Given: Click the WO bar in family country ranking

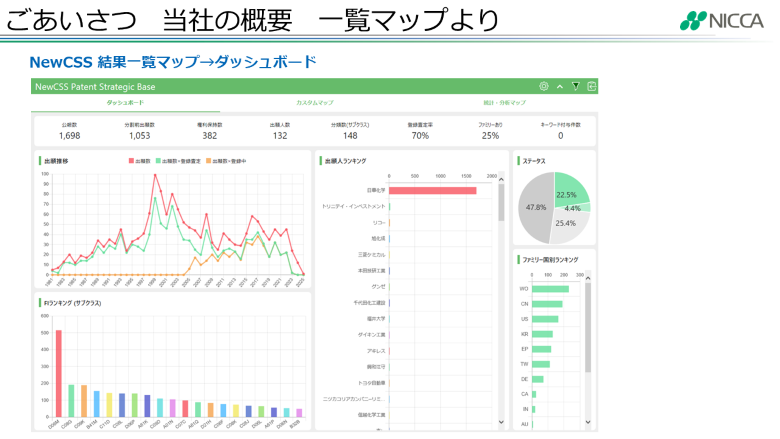Looking at the screenshot, I should coord(550,289).
